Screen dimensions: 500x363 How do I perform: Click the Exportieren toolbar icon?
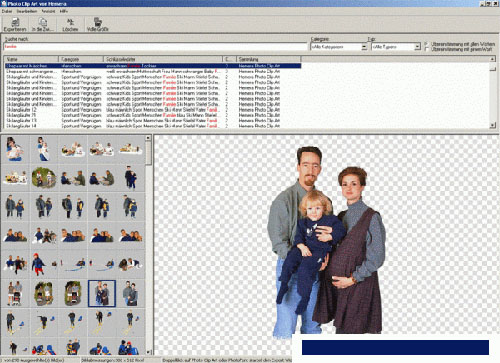pyautogui.click(x=15, y=24)
